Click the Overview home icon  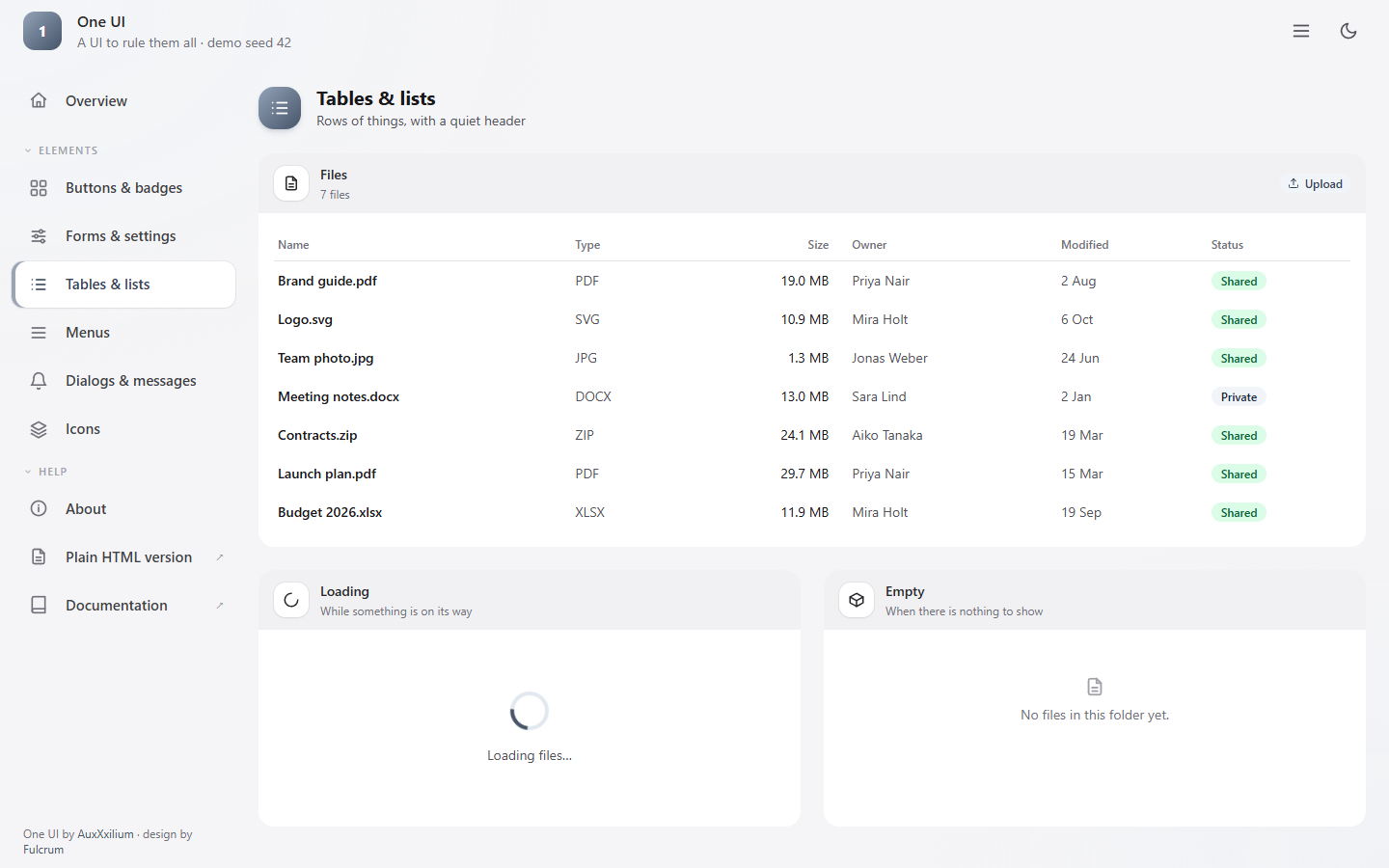coord(39,100)
